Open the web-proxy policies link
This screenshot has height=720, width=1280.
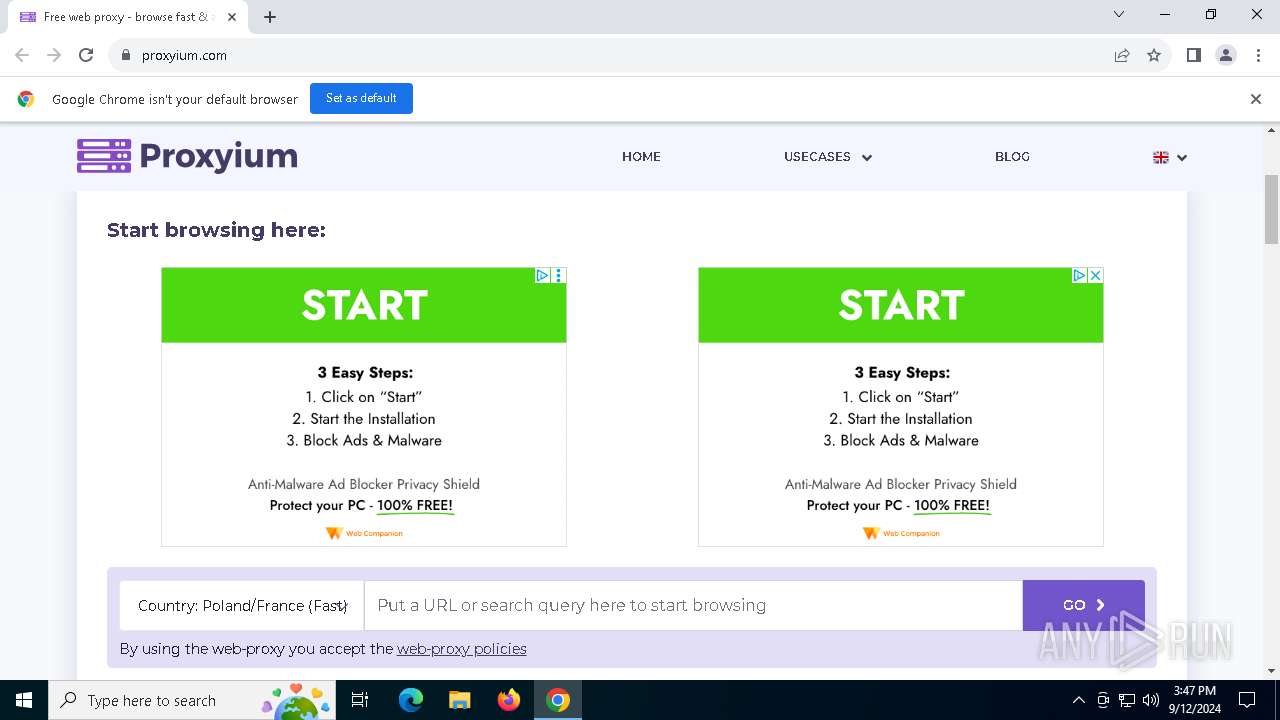click(461, 649)
